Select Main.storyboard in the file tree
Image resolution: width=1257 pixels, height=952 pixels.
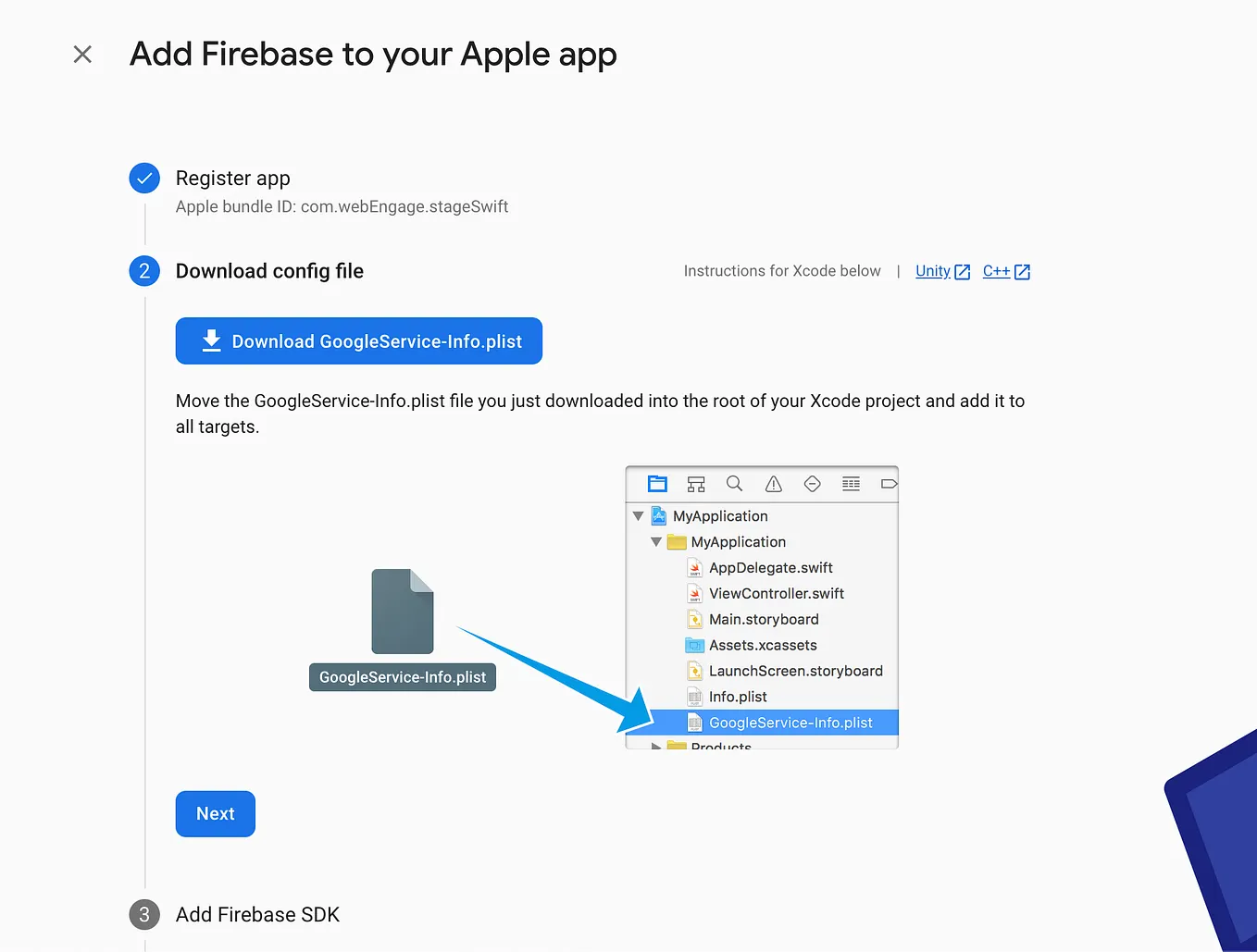(x=763, y=620)
